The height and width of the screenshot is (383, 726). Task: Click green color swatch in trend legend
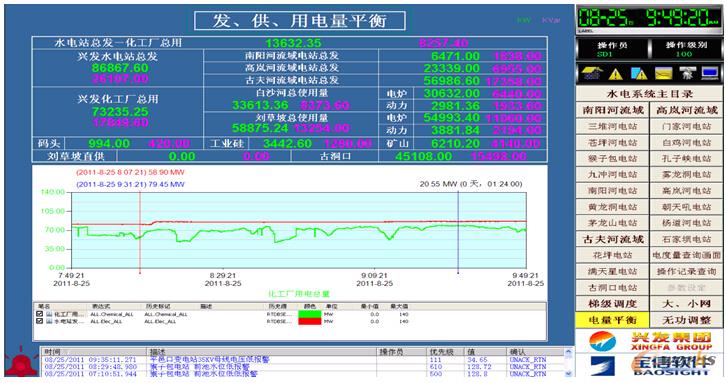310,314
